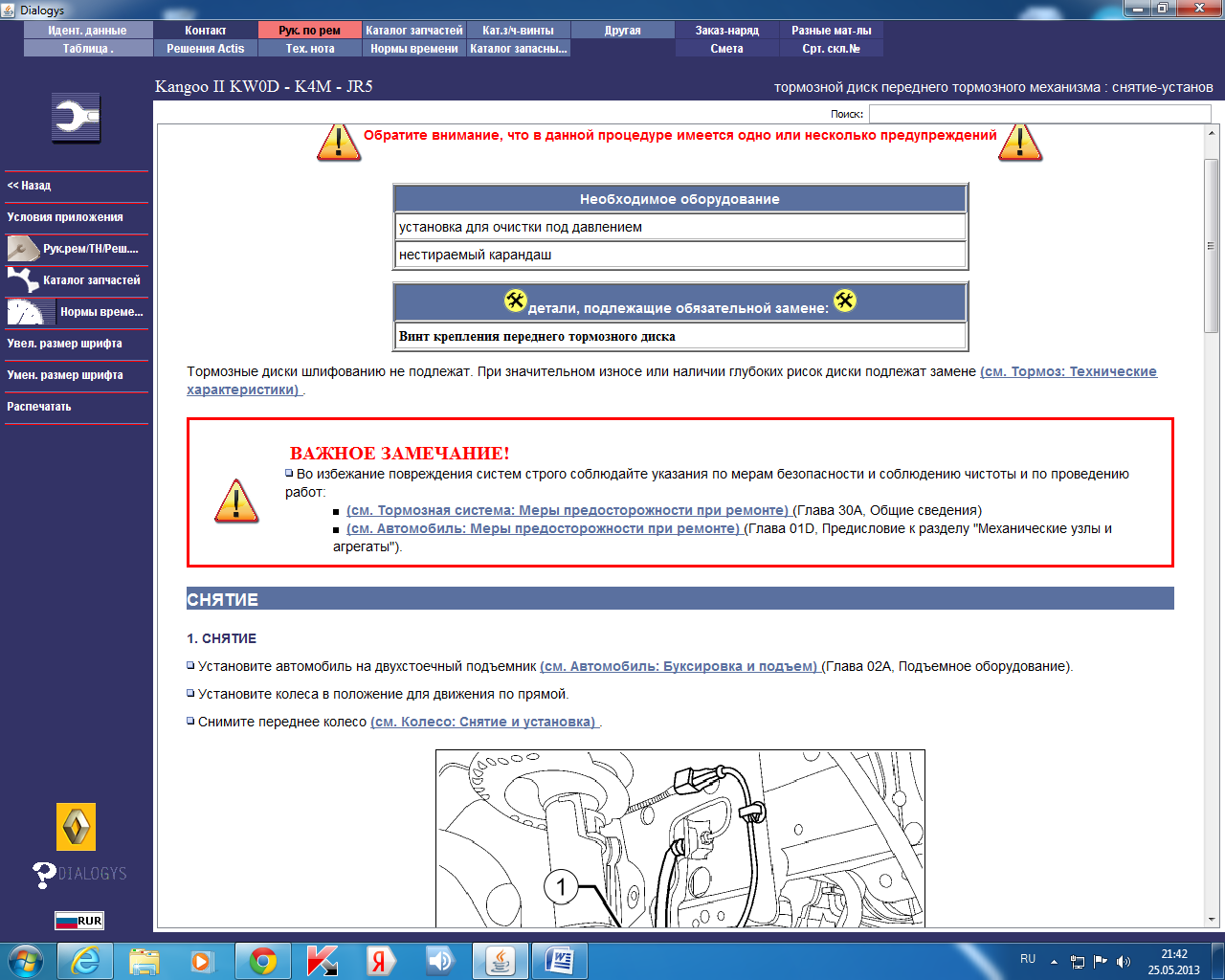This screenshot has height=980, width=1225.
Task: Open the 'Заказ-наряд' tab
Action: coord(727,31)
